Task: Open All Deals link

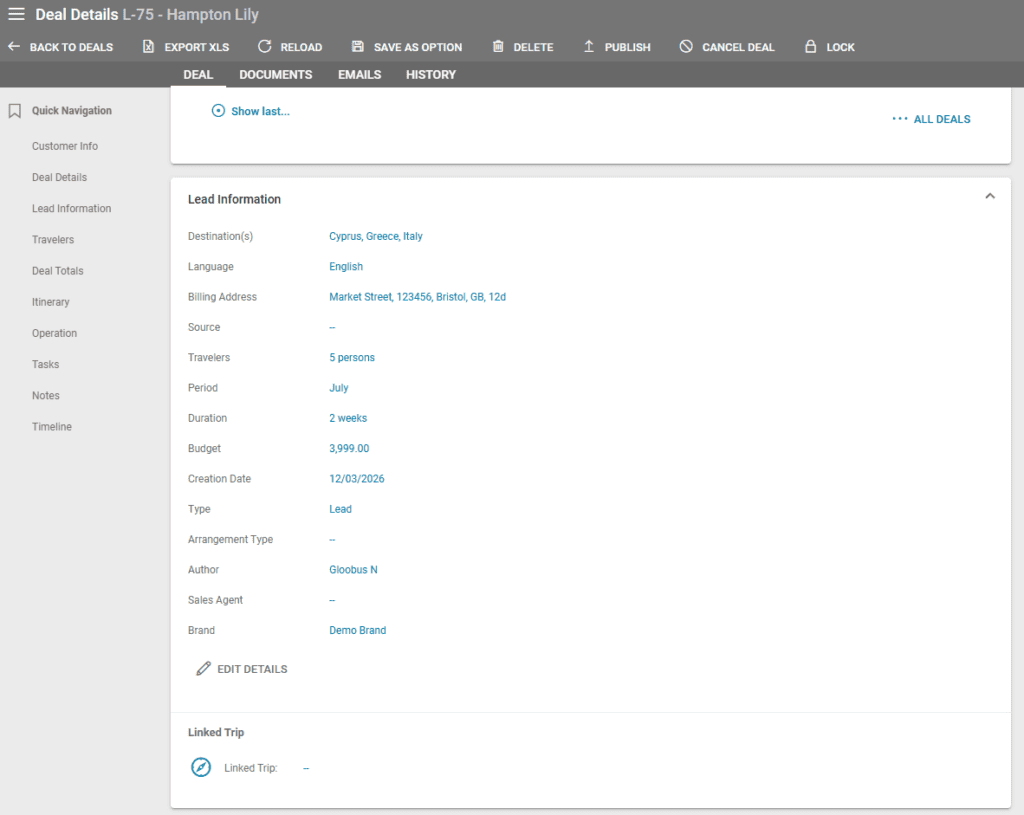Action: (x=932, y=119)
